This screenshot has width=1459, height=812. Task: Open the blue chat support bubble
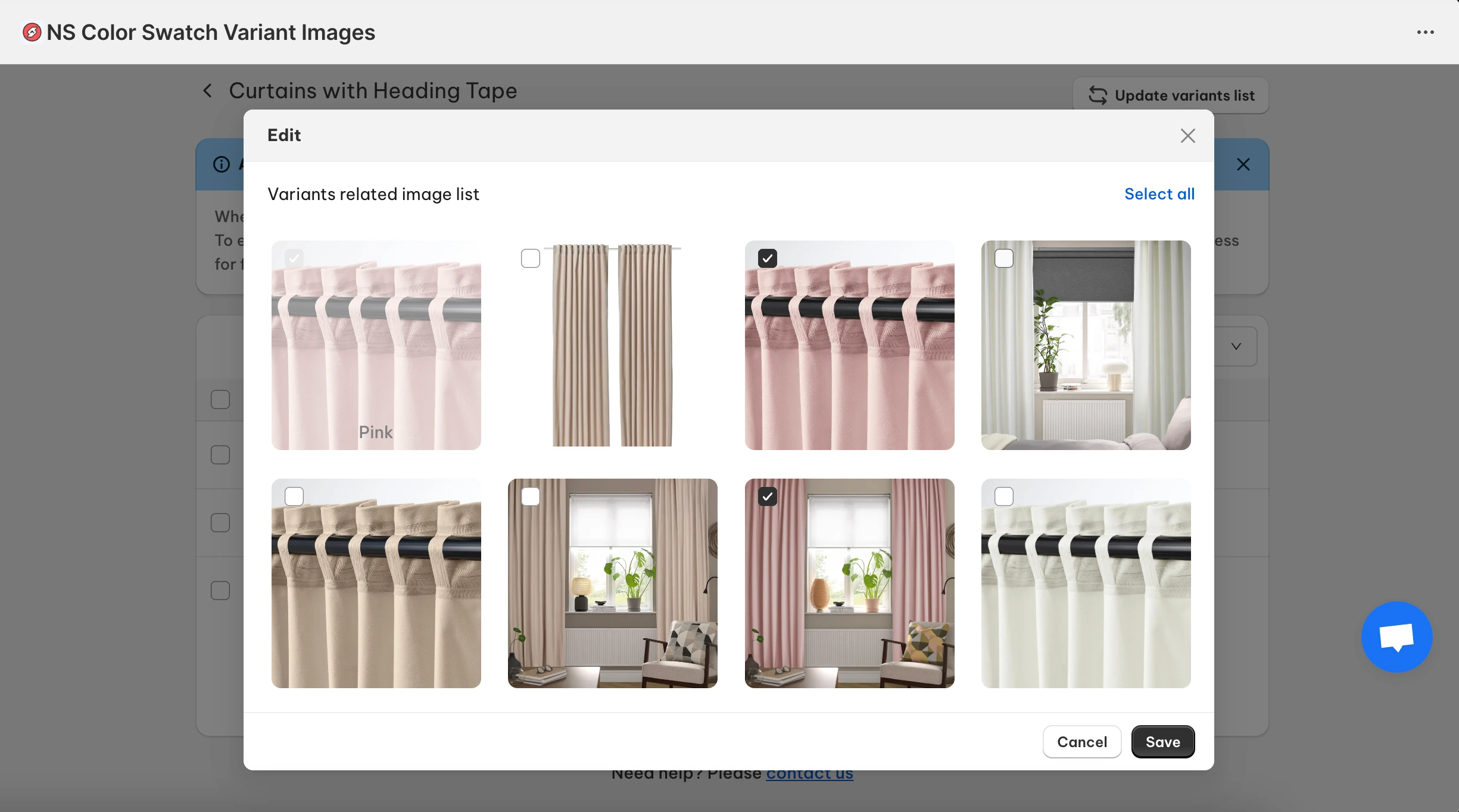1396,637
